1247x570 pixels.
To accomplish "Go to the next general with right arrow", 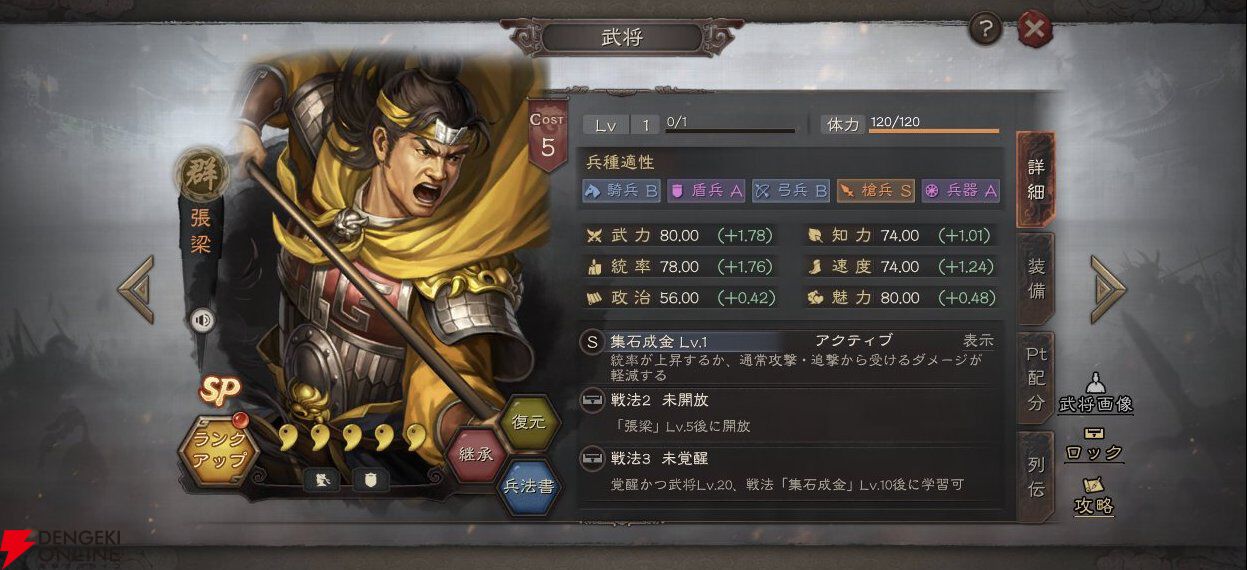I will click(1108, 289).
